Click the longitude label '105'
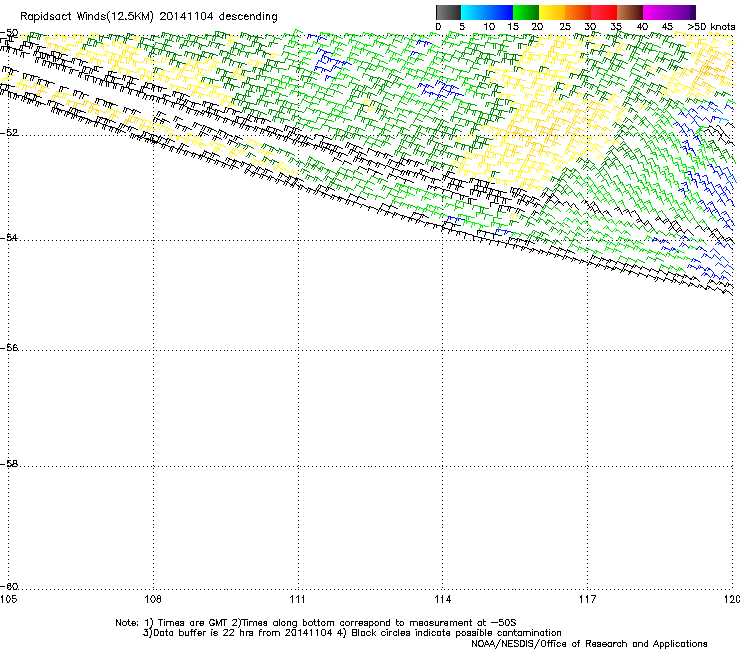 pos(8,599)
